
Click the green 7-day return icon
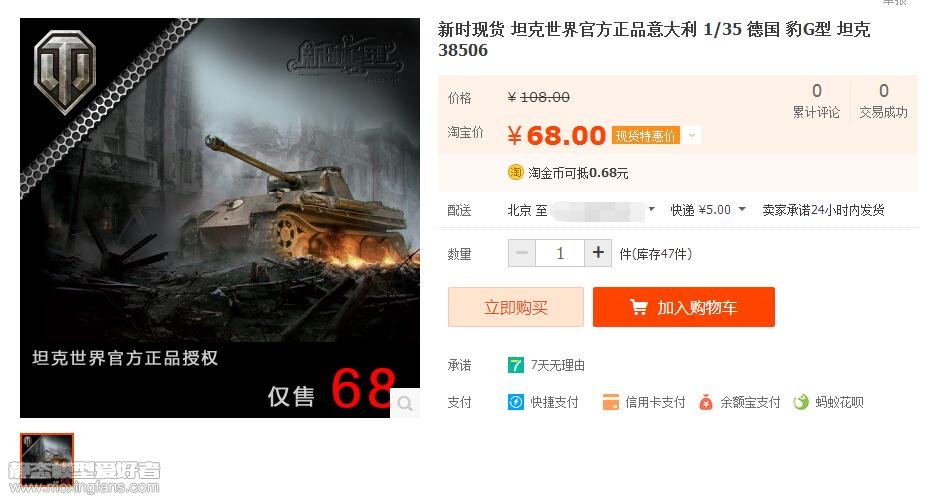coord(516,365)
